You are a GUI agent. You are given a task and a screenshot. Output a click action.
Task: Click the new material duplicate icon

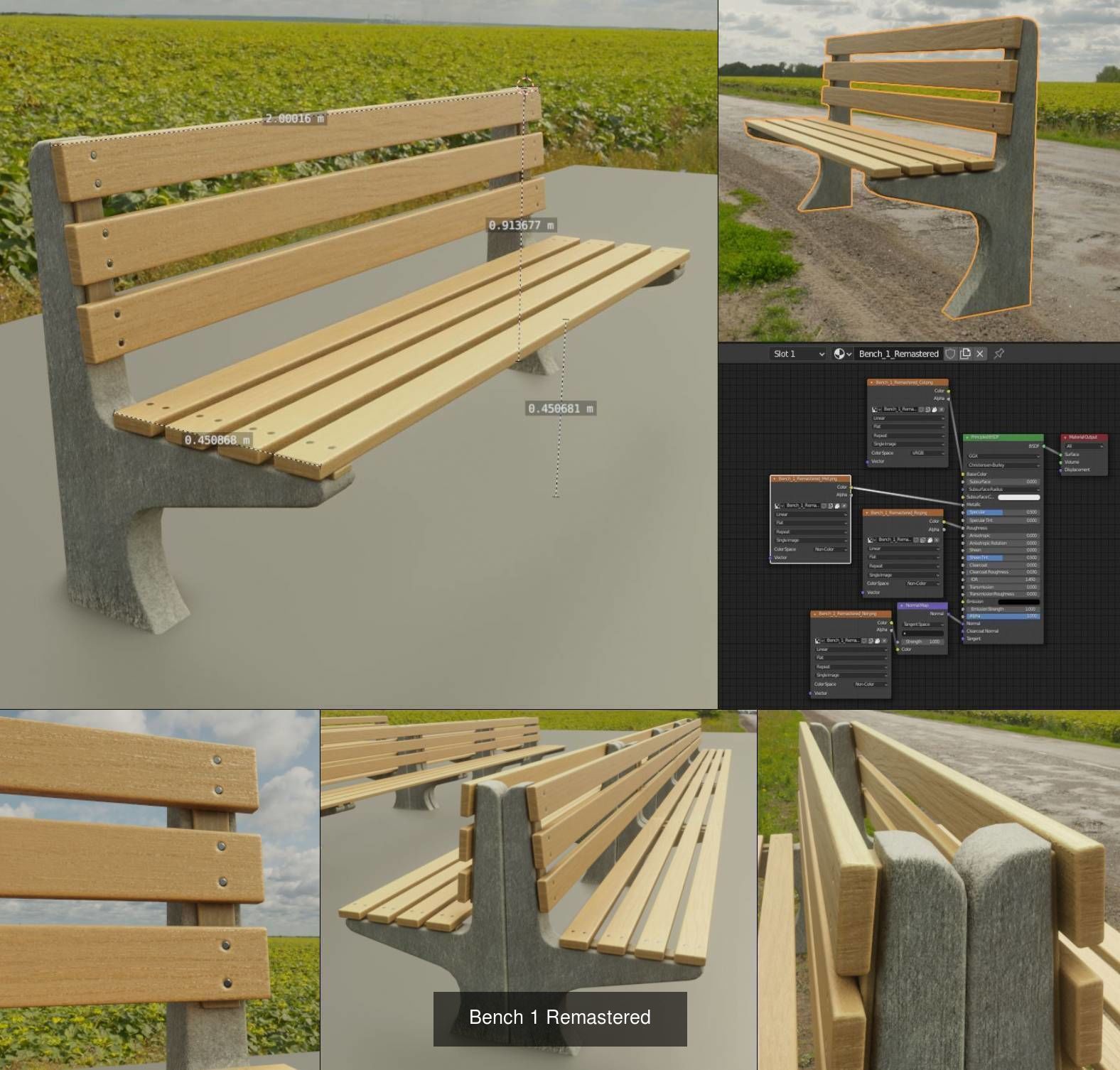click(x=965, y=353)
